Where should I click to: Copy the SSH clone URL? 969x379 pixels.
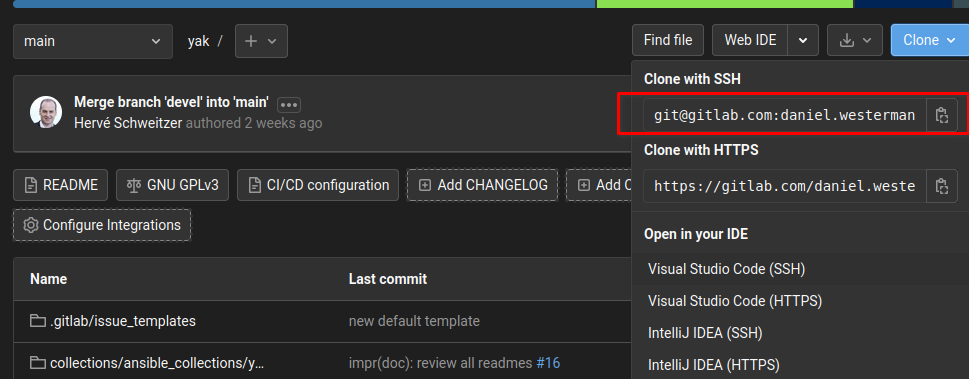[941, 115]
